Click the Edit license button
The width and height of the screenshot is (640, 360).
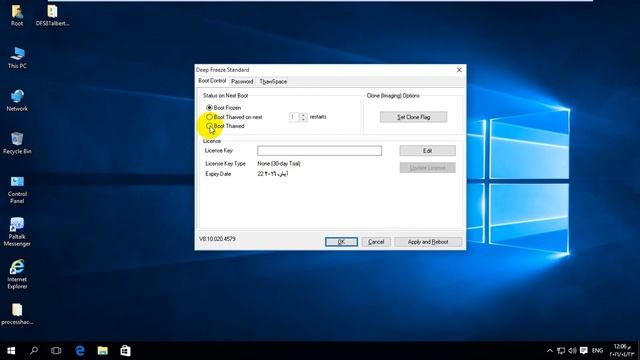click(x=427, y=151)
